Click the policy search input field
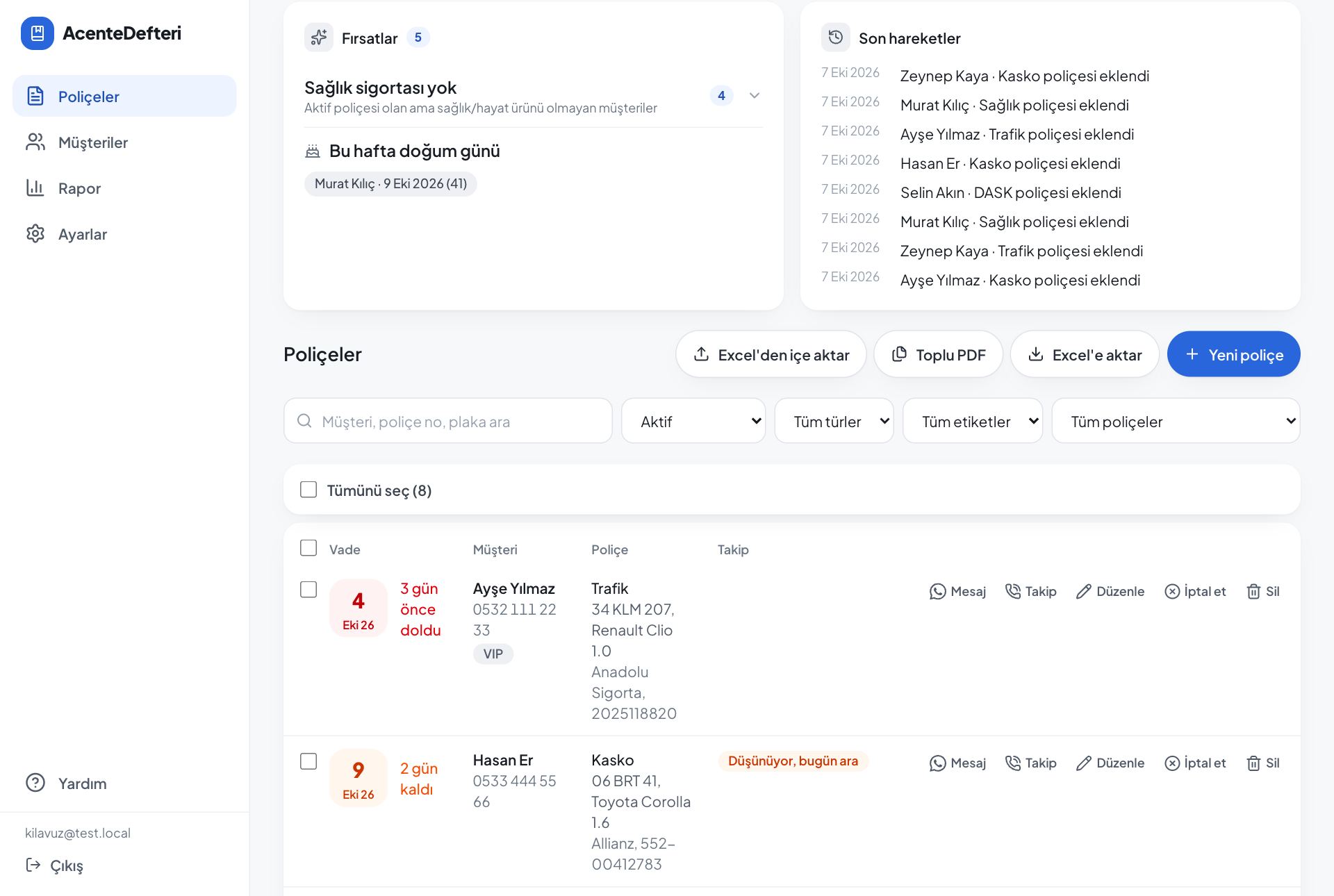Screen dimensions: 1334x896 click(447, 421)
